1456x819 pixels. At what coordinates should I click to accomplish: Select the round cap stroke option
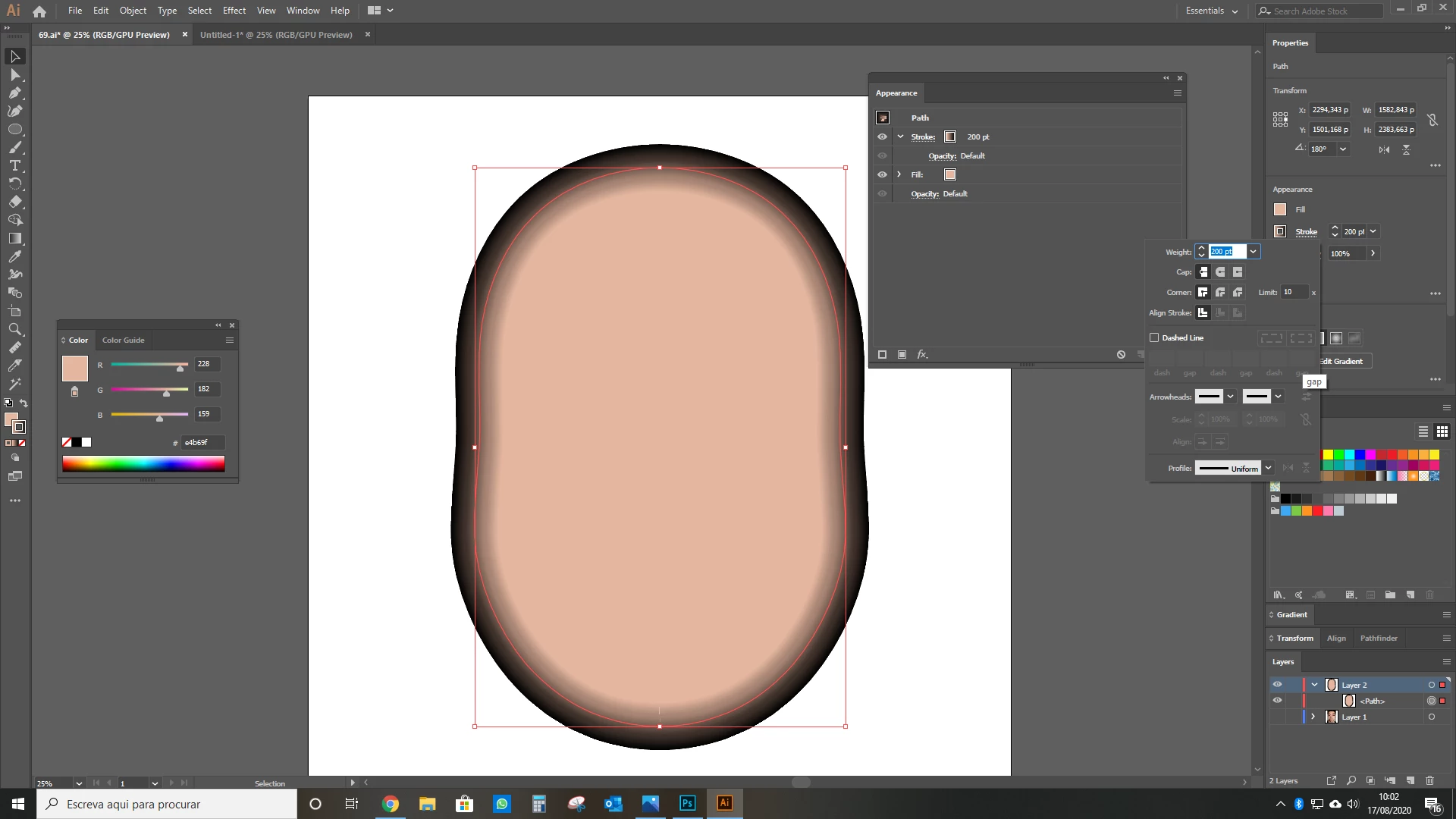[1220, 271]
